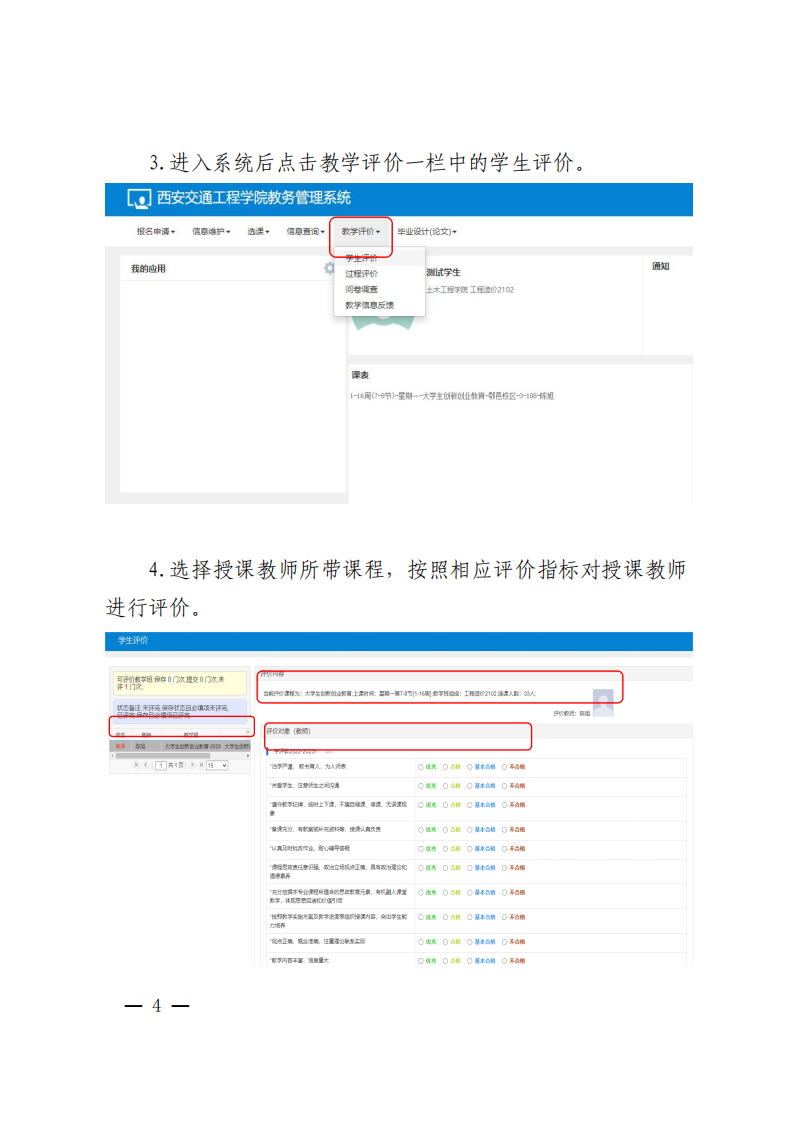Select the 未评 course row for 大学生创新创业教育
This screenshot has width=794, height=1123.
point(180,746)
